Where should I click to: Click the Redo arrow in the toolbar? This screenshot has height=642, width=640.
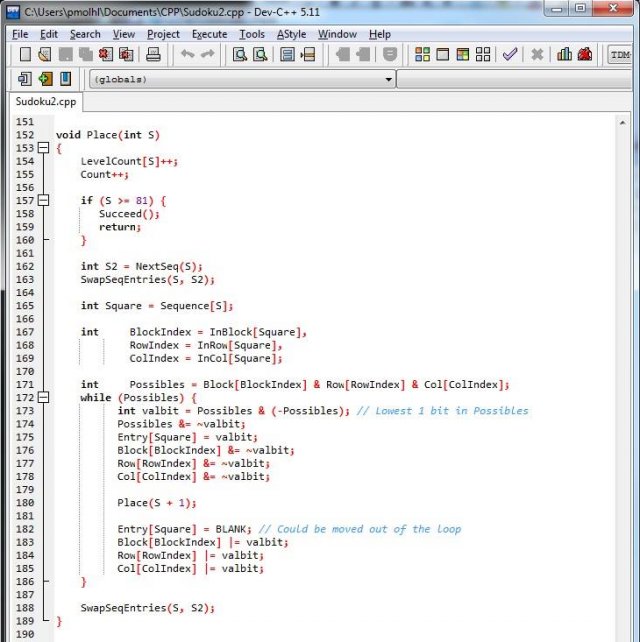pyautogui.click(x=208, y=55)
